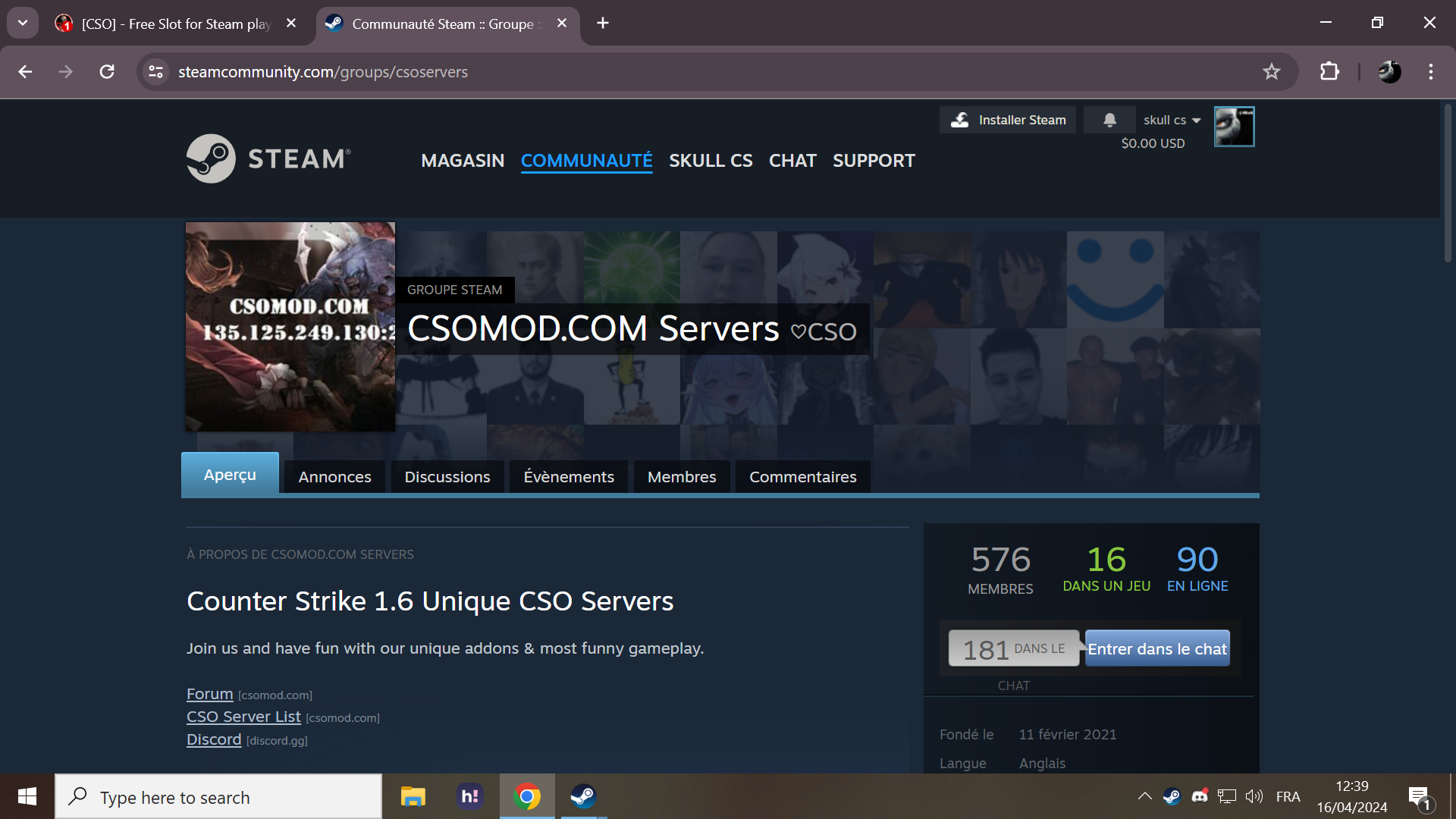Image resolution: width=1456 pixels, height=819 pixels.
Task: Bookmark this page with star icon
Action: click(1271, 72)
